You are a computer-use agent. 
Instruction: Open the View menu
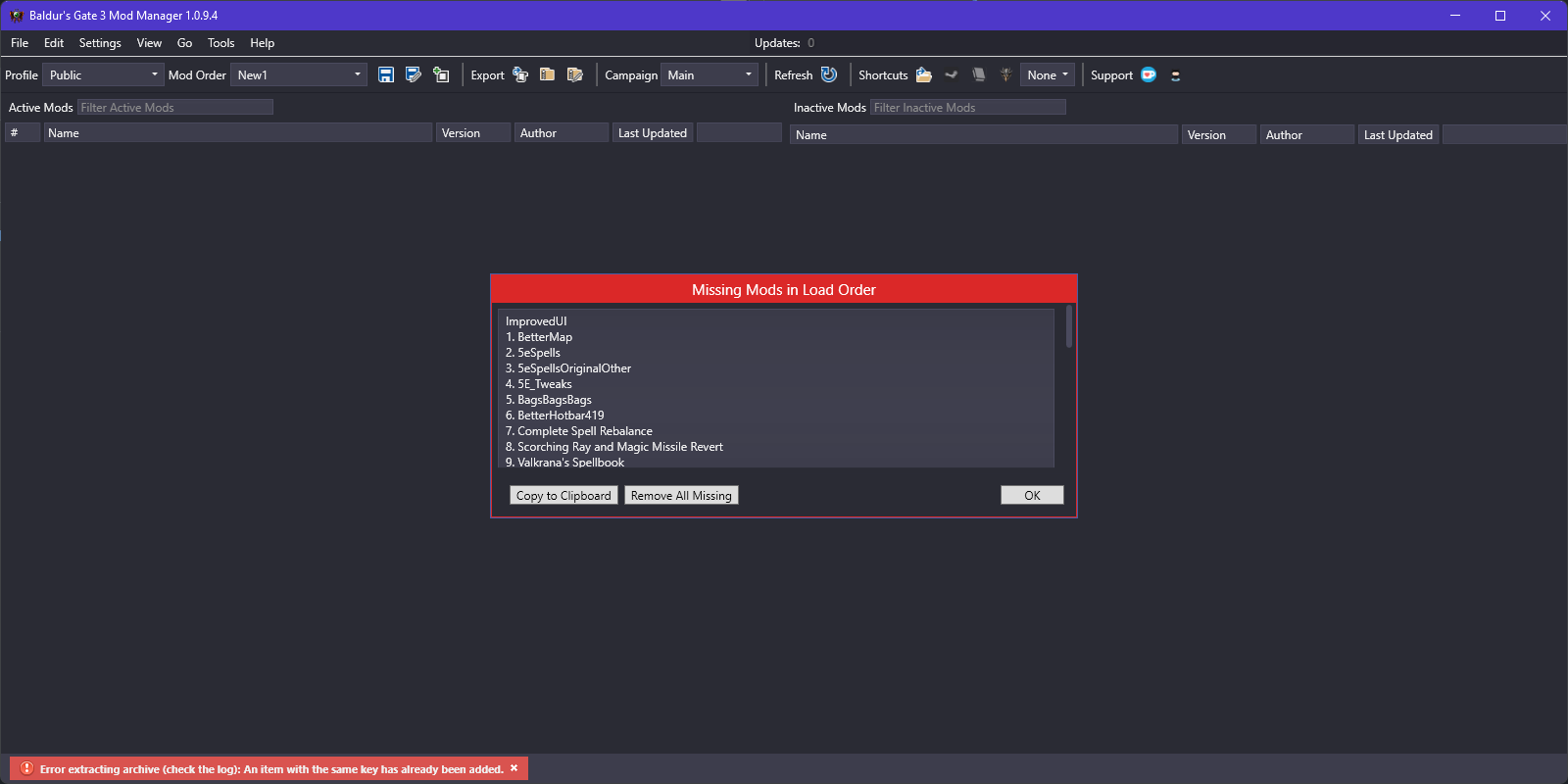coord(149,43)
